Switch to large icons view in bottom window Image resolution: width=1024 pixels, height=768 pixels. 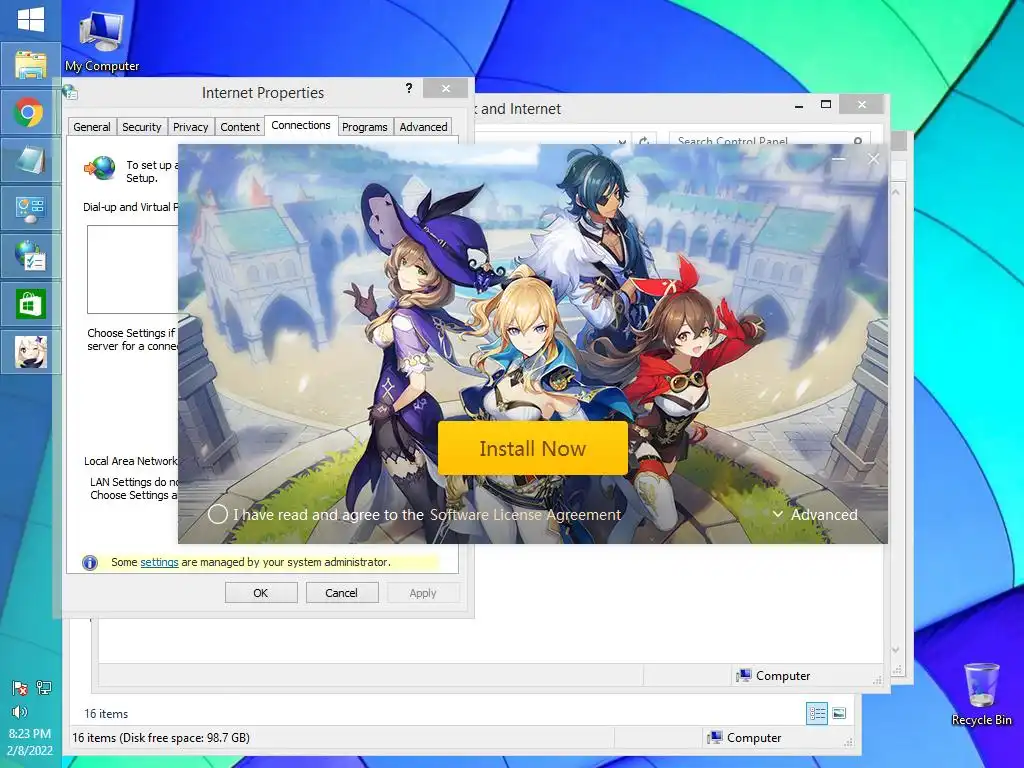(x=839, y=713)
